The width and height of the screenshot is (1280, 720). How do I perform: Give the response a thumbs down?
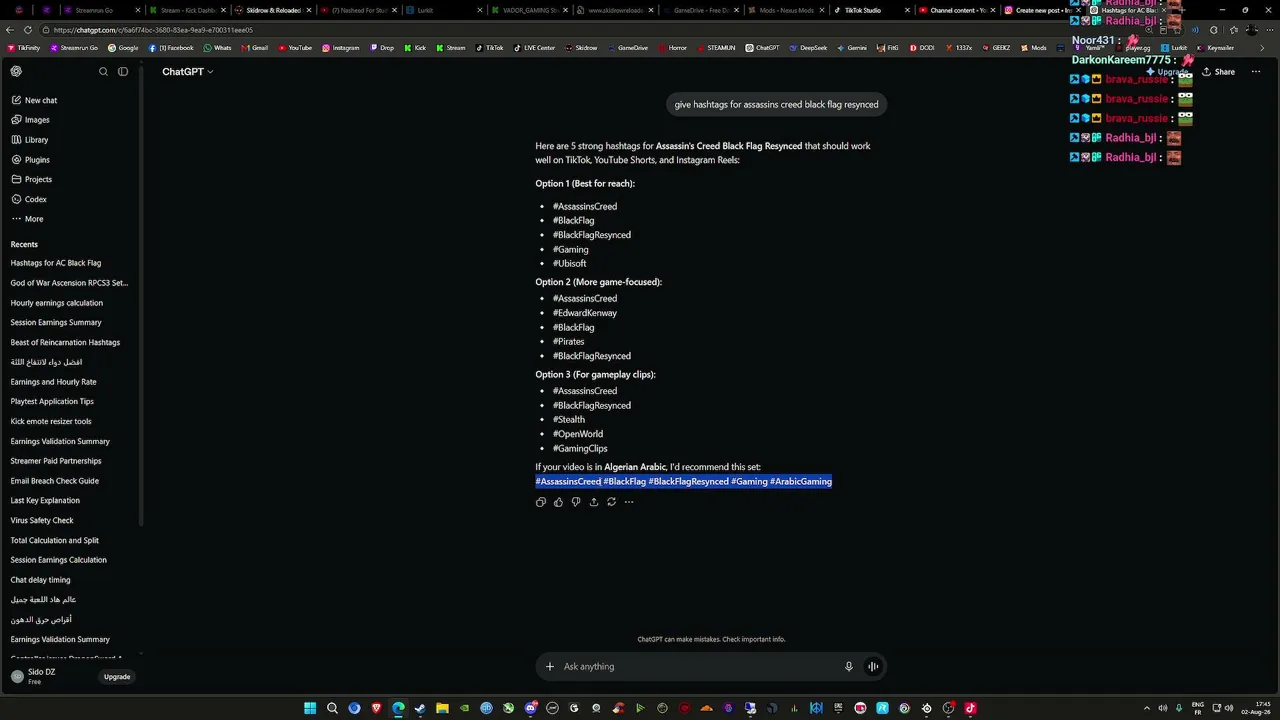click(576, 502)
